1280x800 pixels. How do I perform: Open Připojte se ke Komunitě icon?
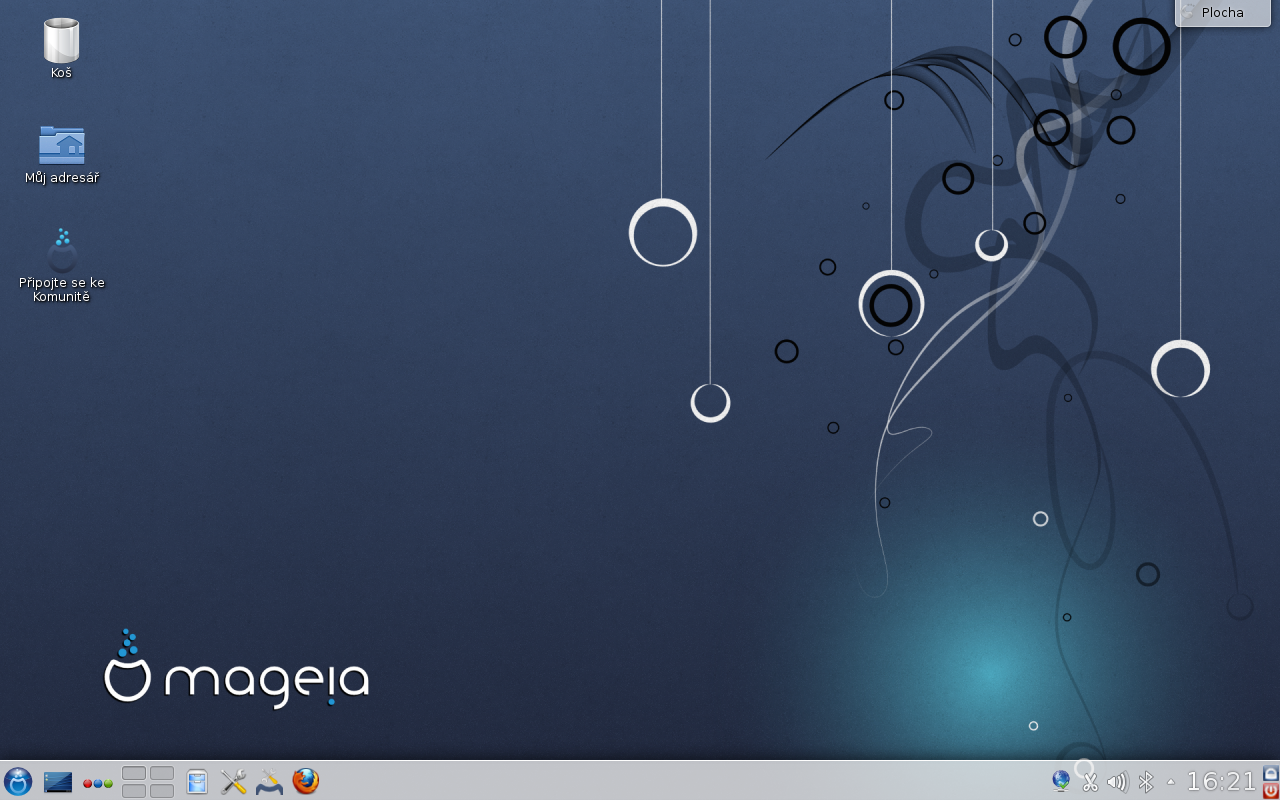pyautogui.click(x=62, y=266)
